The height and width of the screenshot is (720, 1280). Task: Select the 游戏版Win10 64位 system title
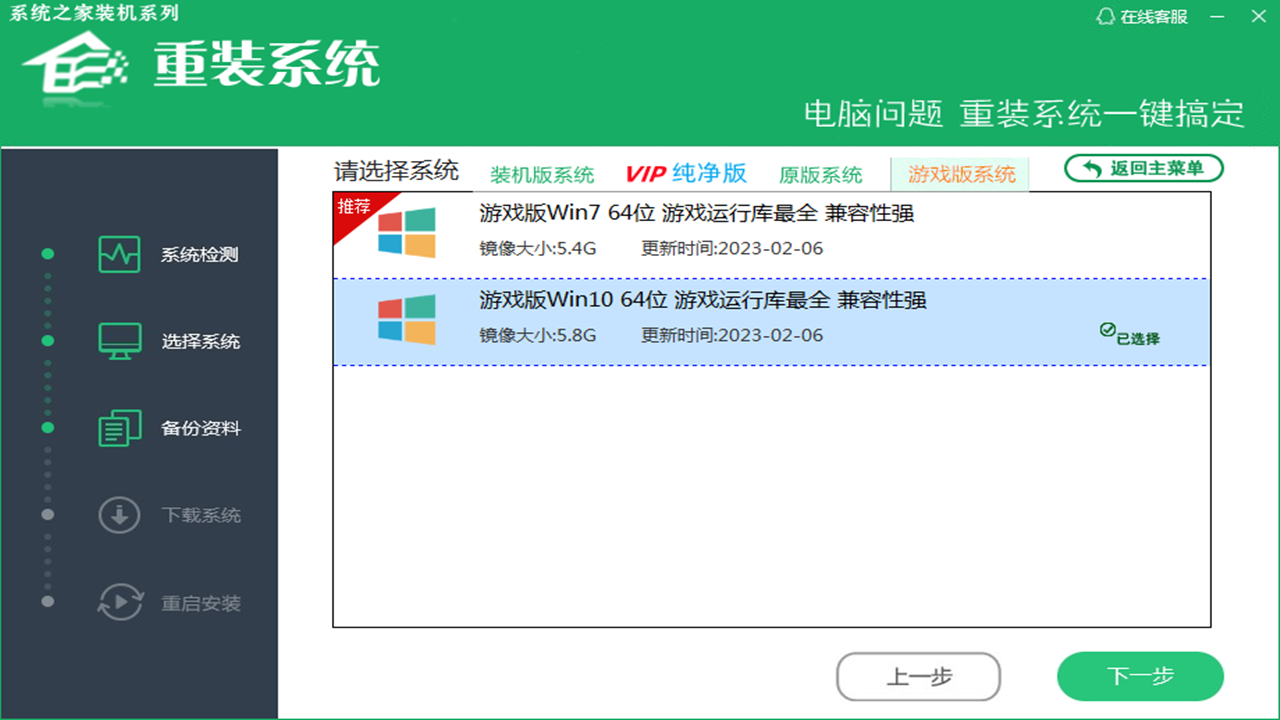pyautogui.click(x=702, y=300)
